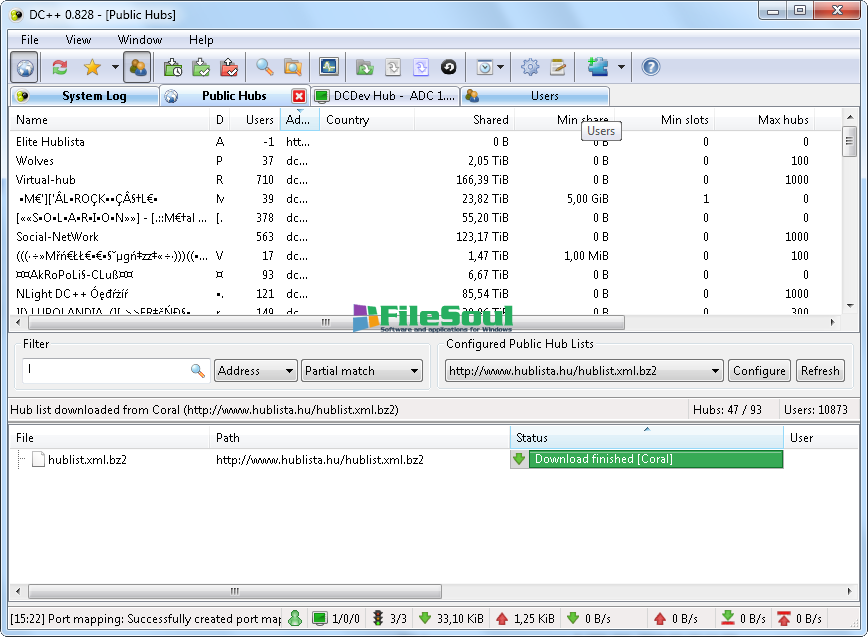
Task: Expand the Recent windows dropdown arrow
Action: [x=500, y=68]
